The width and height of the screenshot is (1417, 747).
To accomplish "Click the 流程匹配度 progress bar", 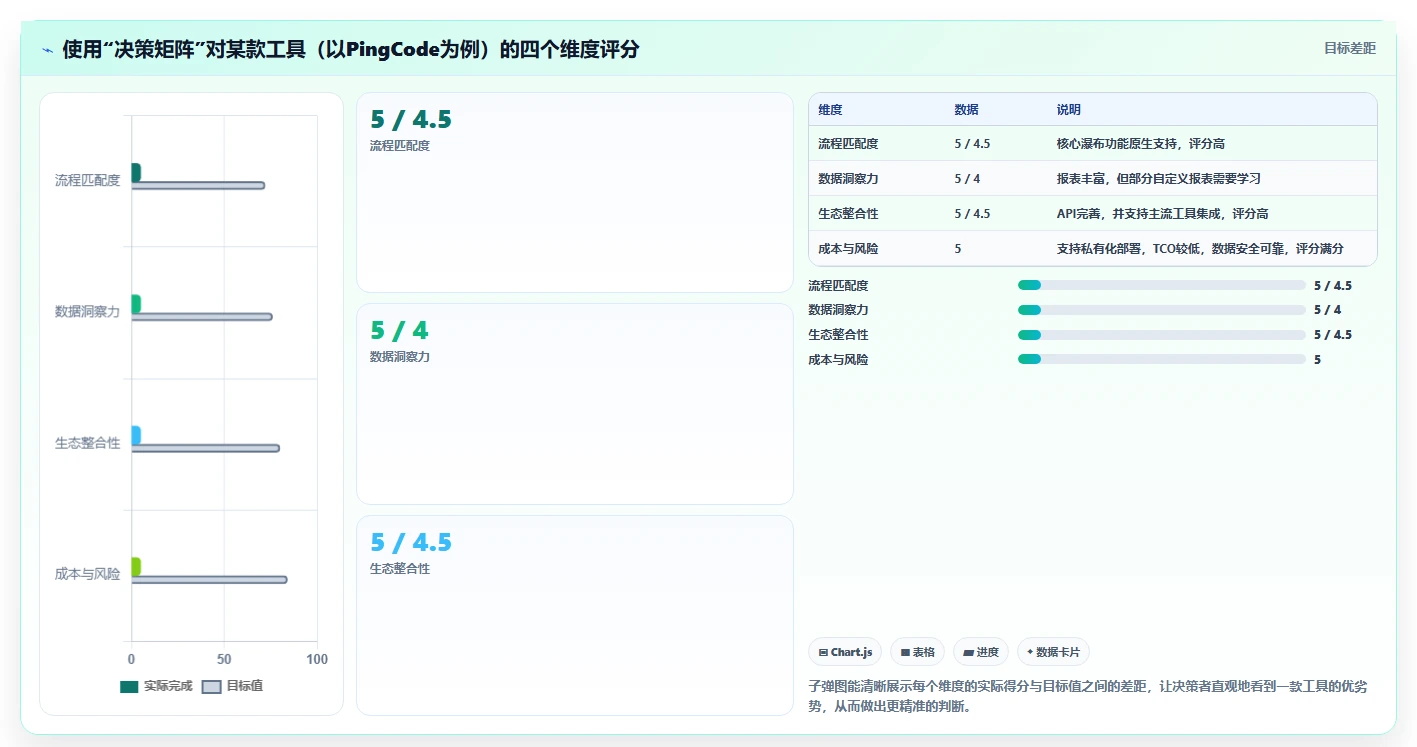I will coord(1162,285).
